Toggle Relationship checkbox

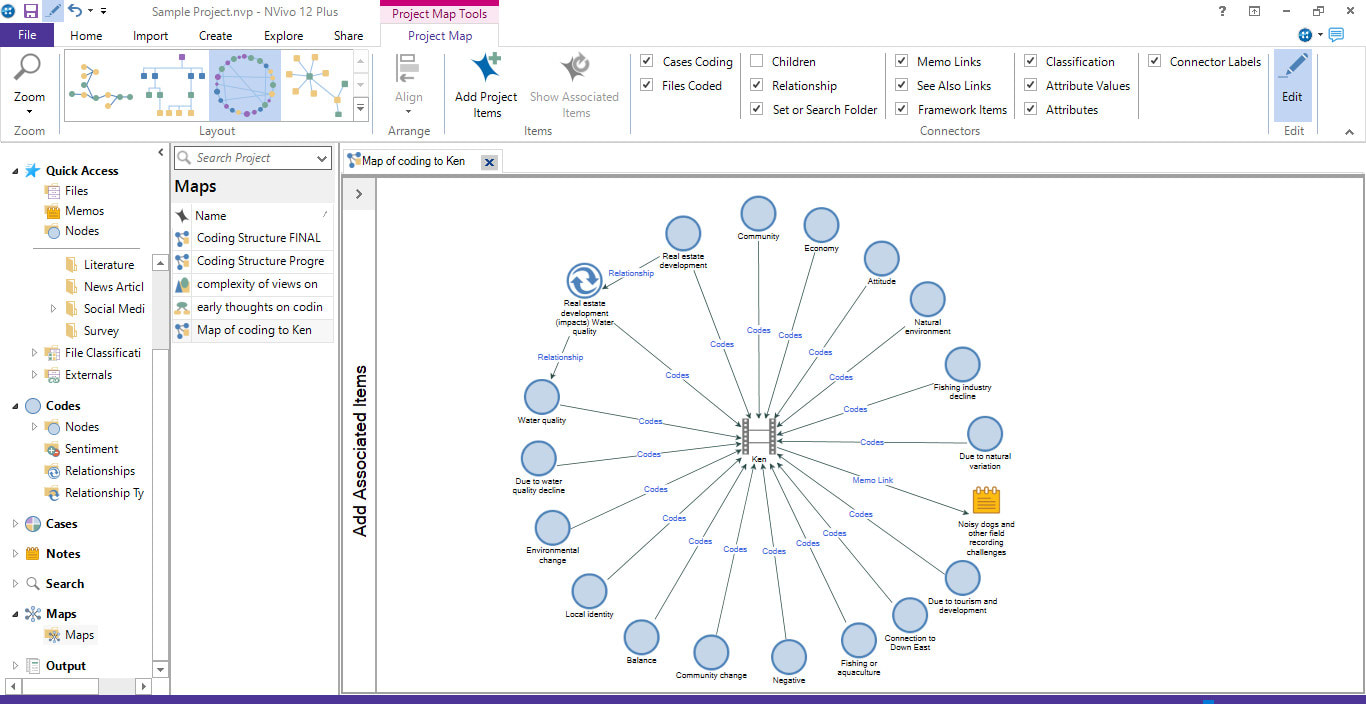[x=757, y=86]
